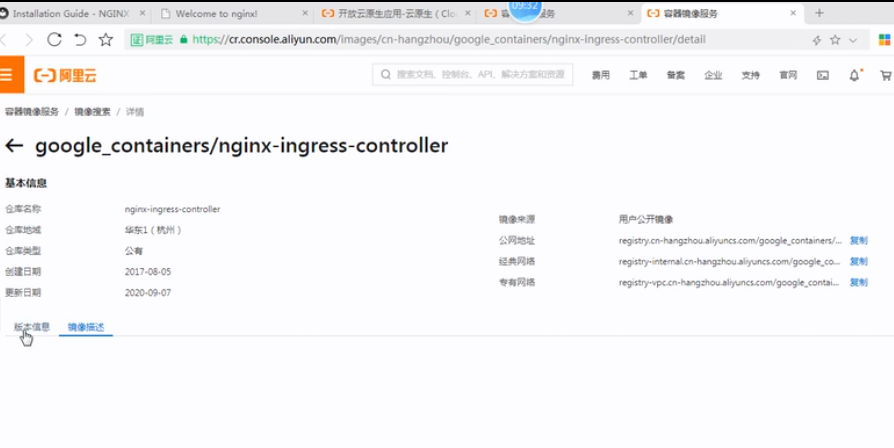Click repository name value nginx-ingress-controller

(173, 209)
